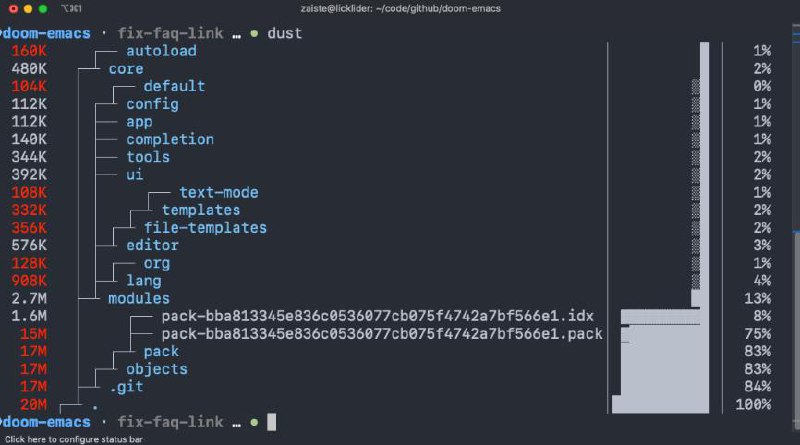Image resolution: width=800 pixels, height=445 pixels.
Task: Click the green zoom window button
Action: pyautogui.click(x=43, y=9)
